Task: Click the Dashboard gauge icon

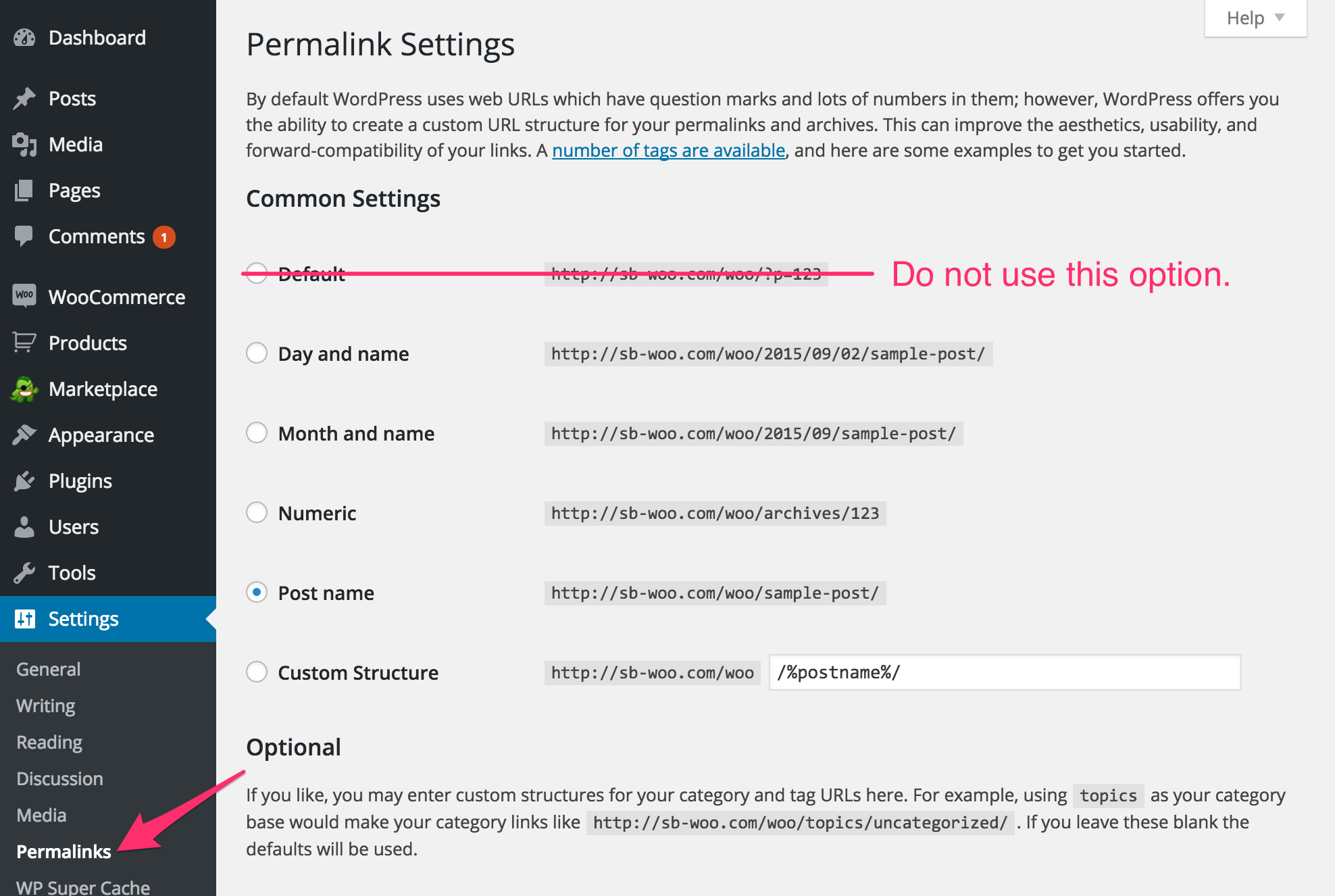Action: [x=24, y=38]
